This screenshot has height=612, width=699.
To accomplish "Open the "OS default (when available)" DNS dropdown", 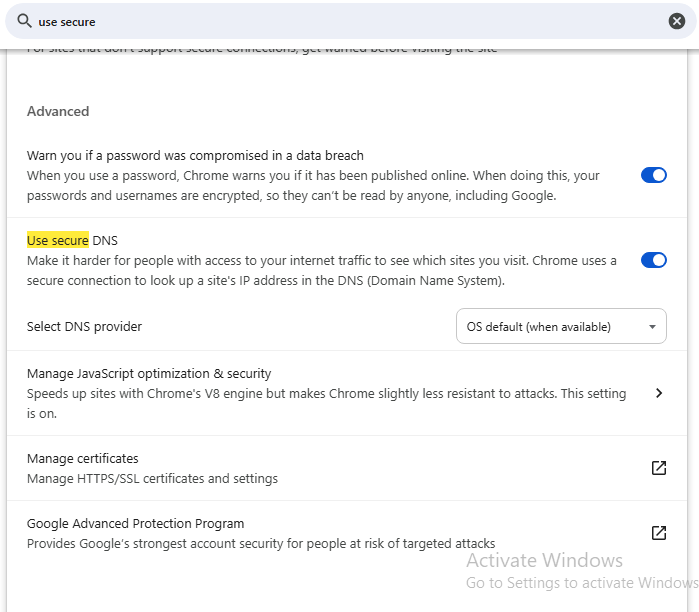I will (560, 326).
